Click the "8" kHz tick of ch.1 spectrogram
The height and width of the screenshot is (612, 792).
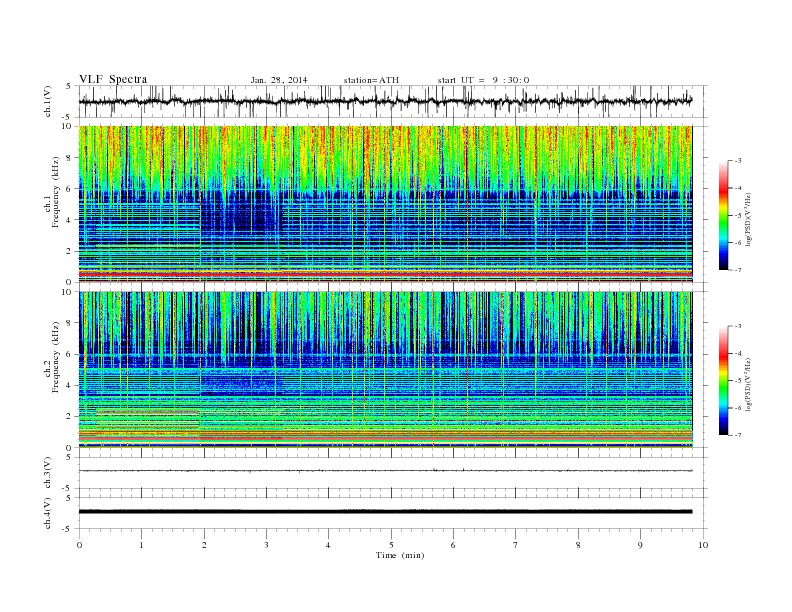pos(69,158)
